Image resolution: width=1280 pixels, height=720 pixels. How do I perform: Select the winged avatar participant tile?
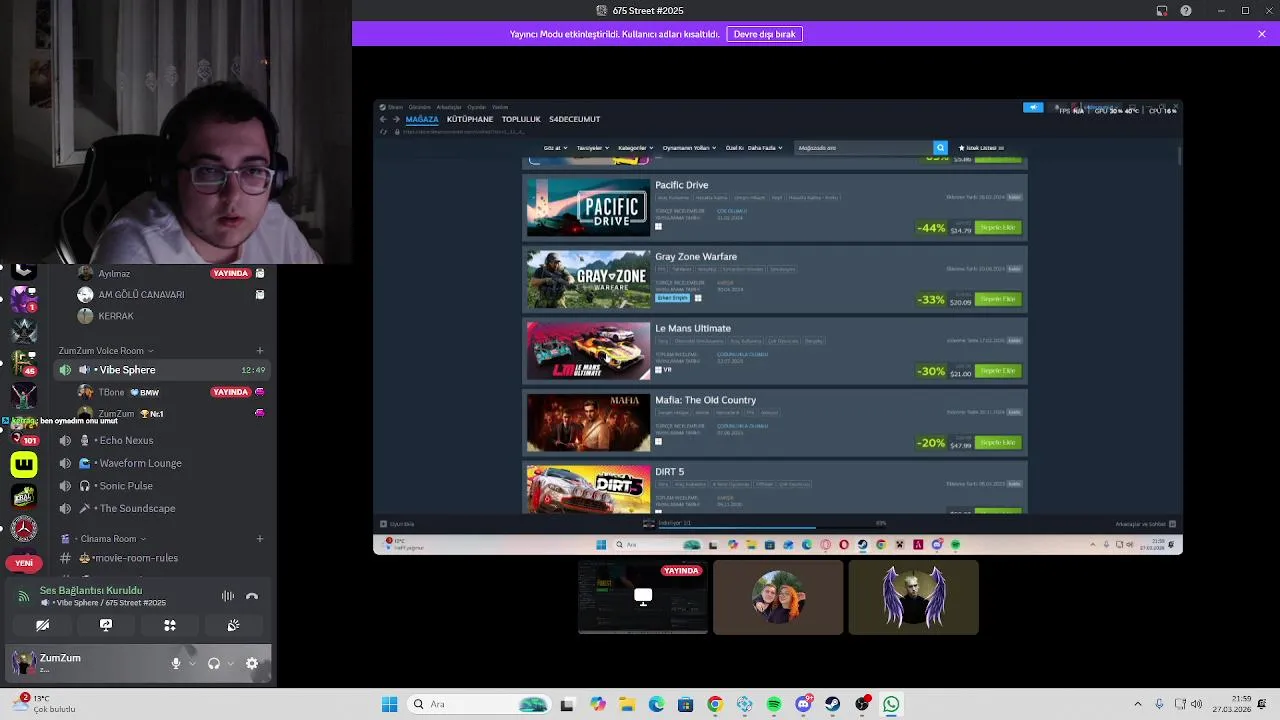click(x=913, y=597)
